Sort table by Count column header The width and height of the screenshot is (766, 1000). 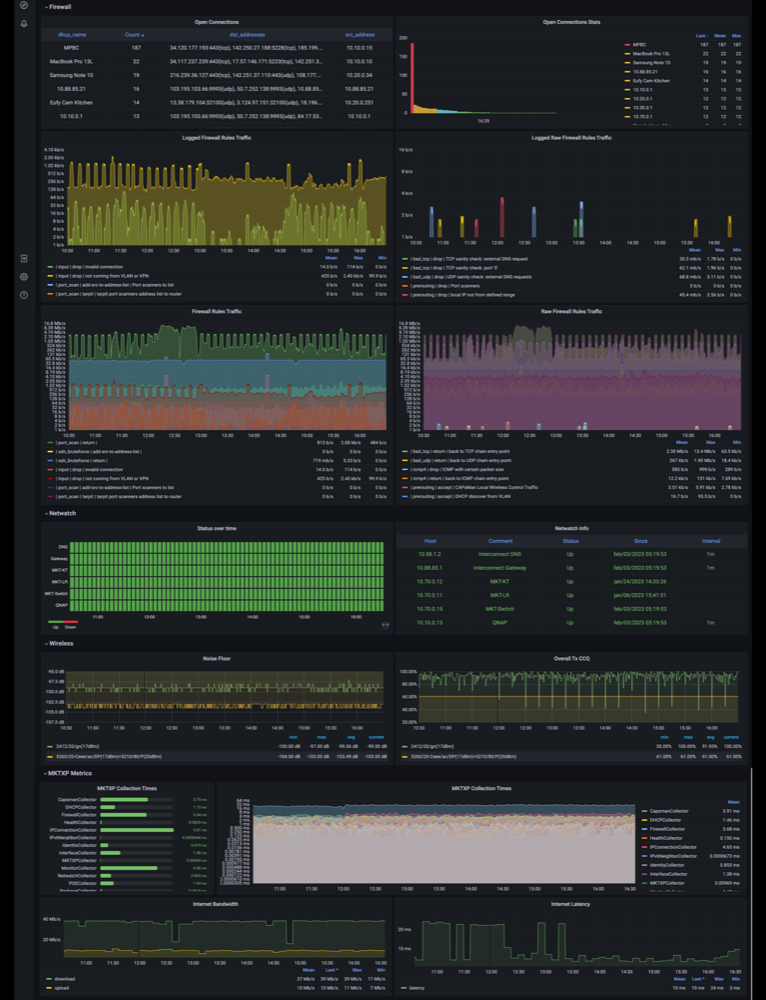point(134,35)
